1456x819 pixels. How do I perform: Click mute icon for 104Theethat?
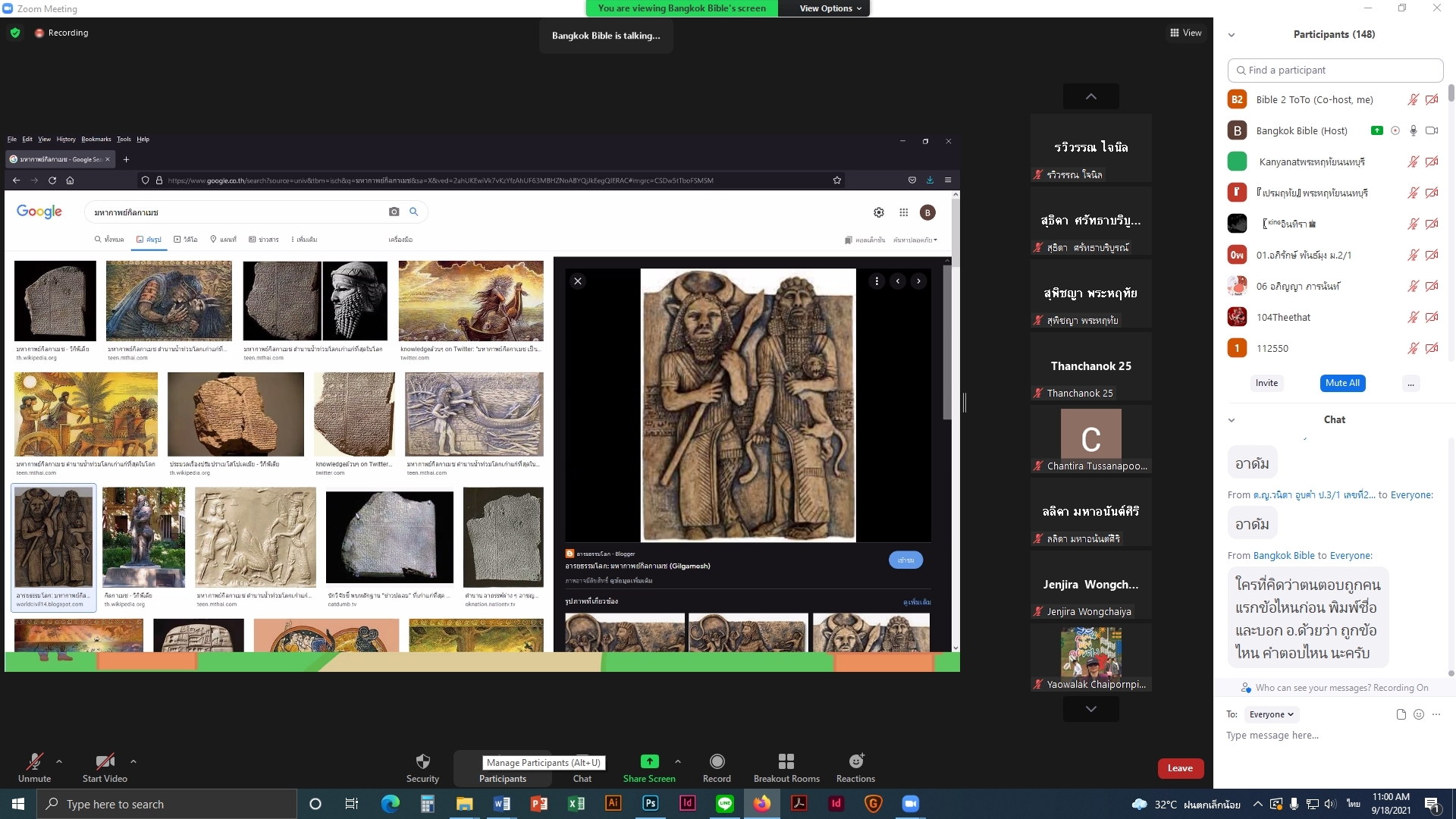1413,317
